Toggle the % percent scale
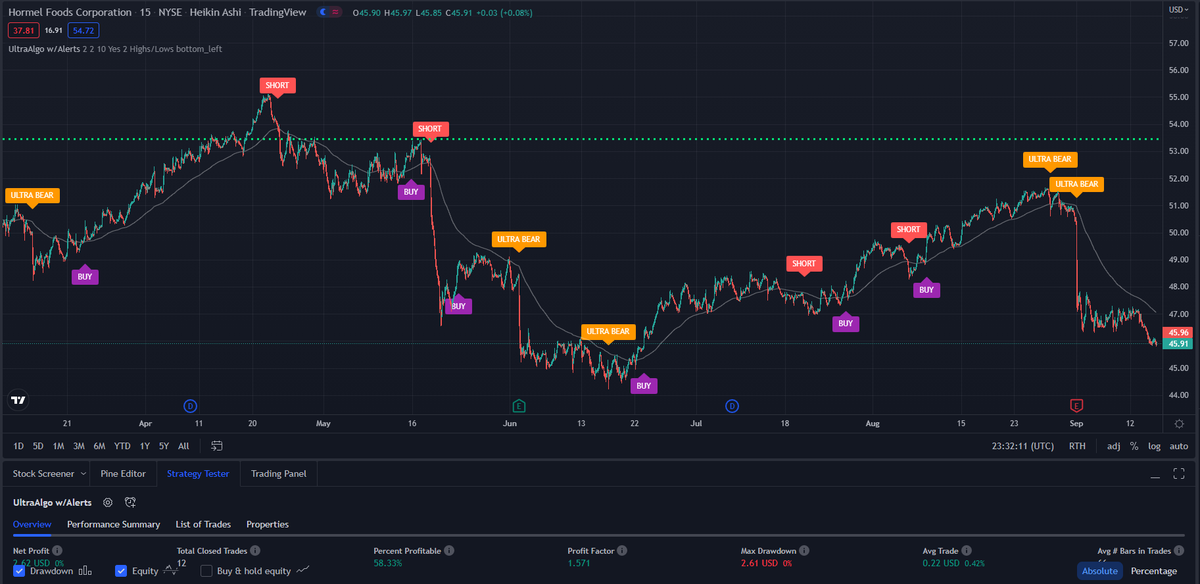The height and width of the screenshot is (584, 1200). [x=1134, y=446]
